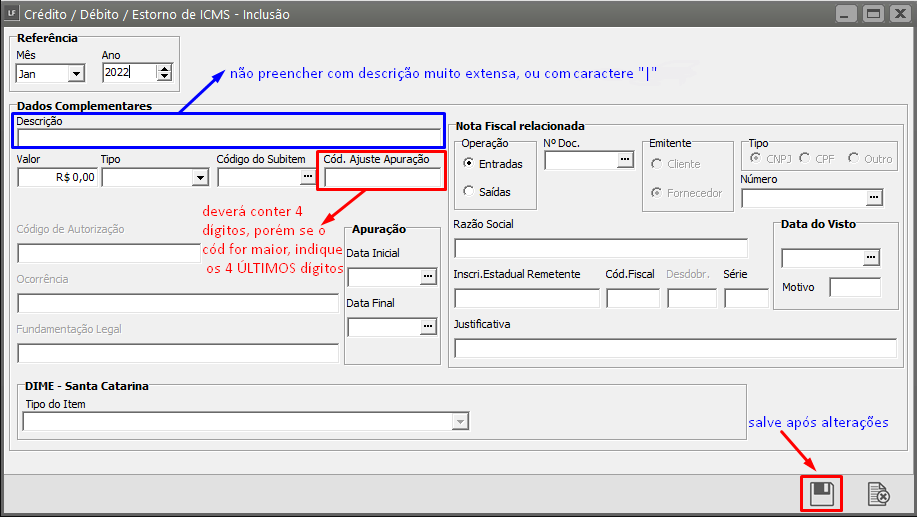Select the Saídas operation radio button
The image size is (917, 517).
pyautogui.click(x=468, y=191)
